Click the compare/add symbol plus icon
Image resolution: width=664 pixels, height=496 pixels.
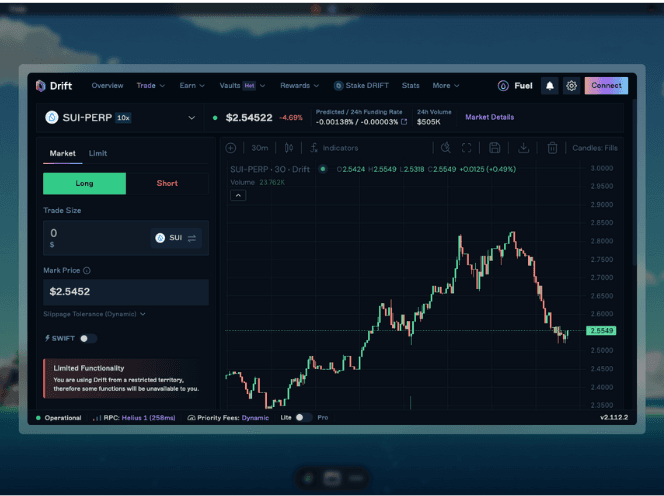[231, 148]
